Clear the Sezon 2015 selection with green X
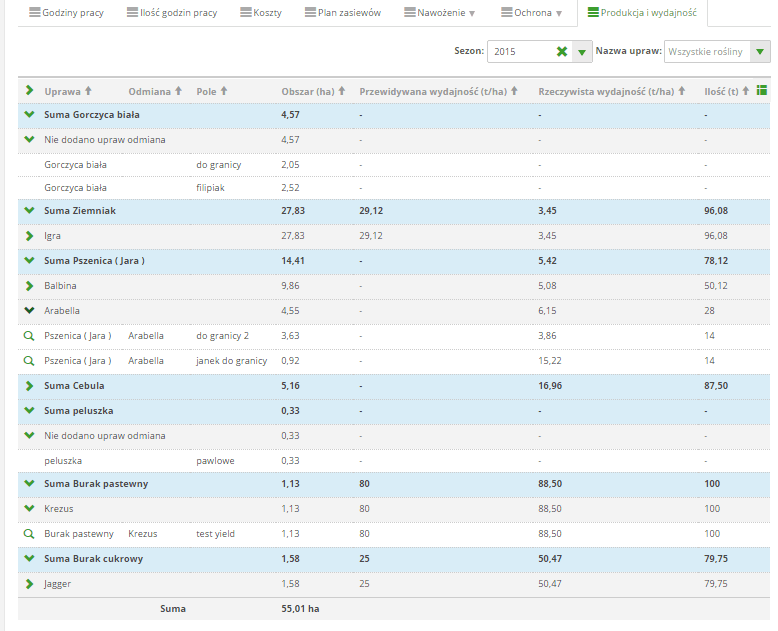The image size is (778, 631). [562, 52]
